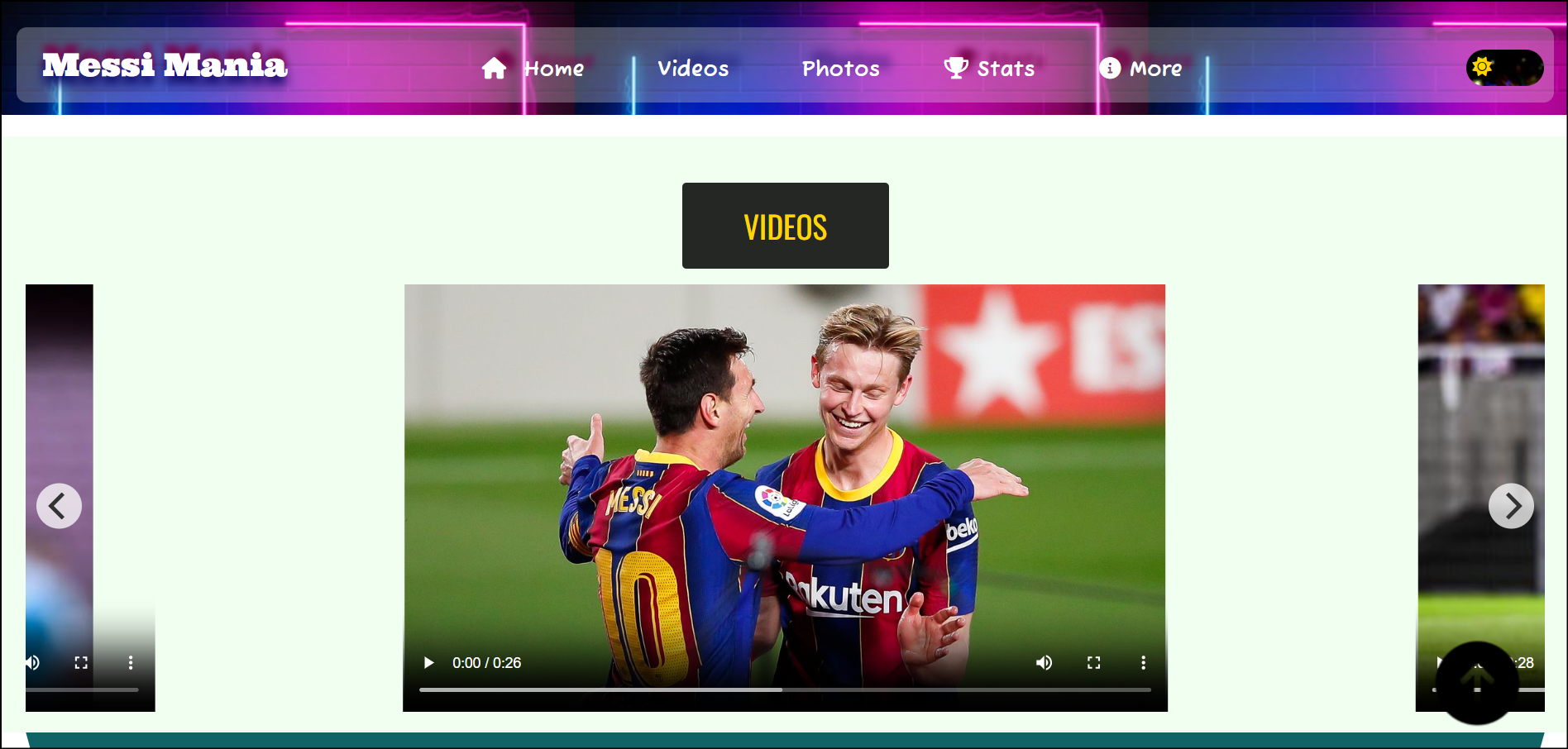Open fullscreen on the left partial video
1568x749 pixels.
[x=81, y=663]
